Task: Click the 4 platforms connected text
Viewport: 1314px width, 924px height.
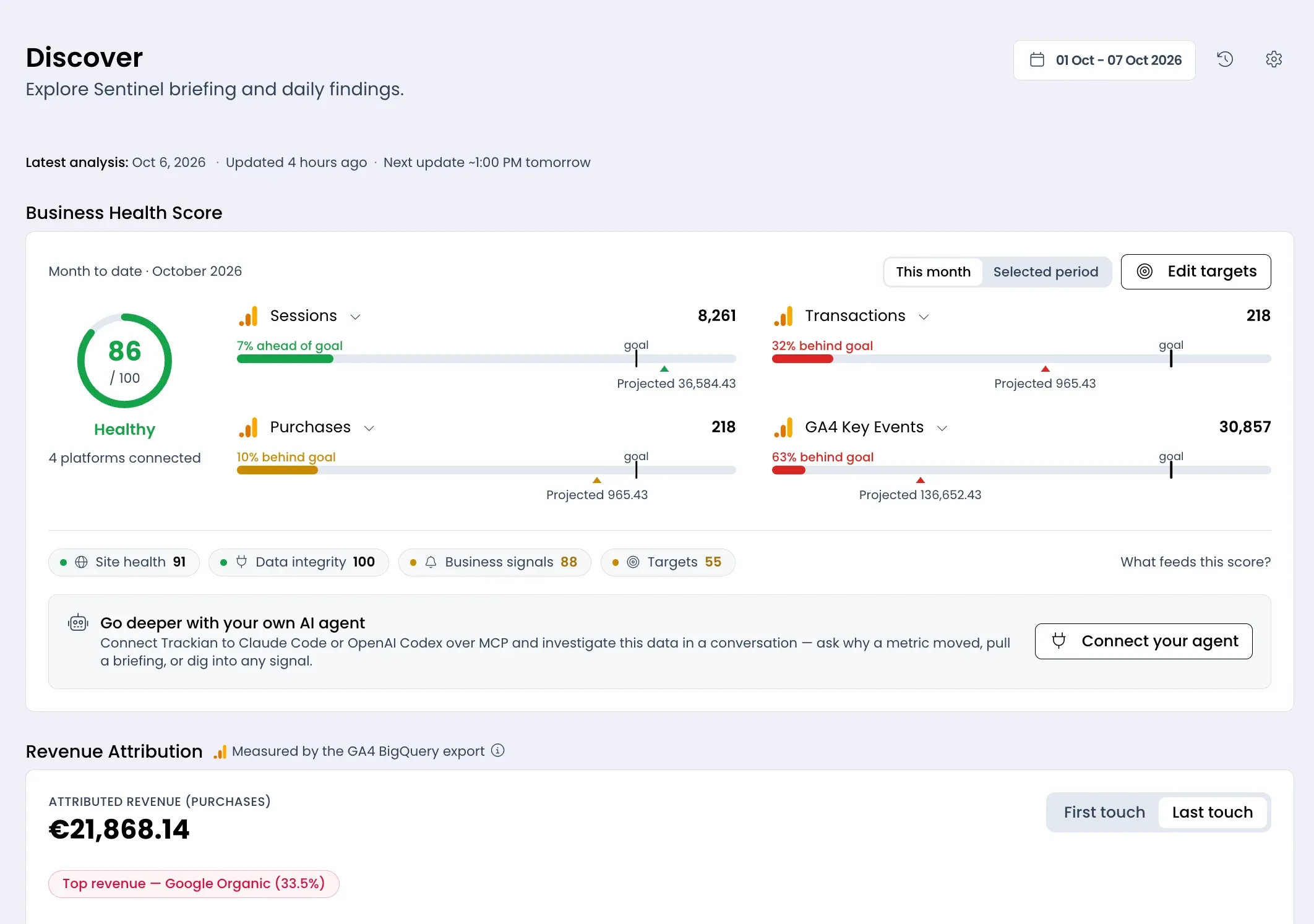Action: (124, 458)
